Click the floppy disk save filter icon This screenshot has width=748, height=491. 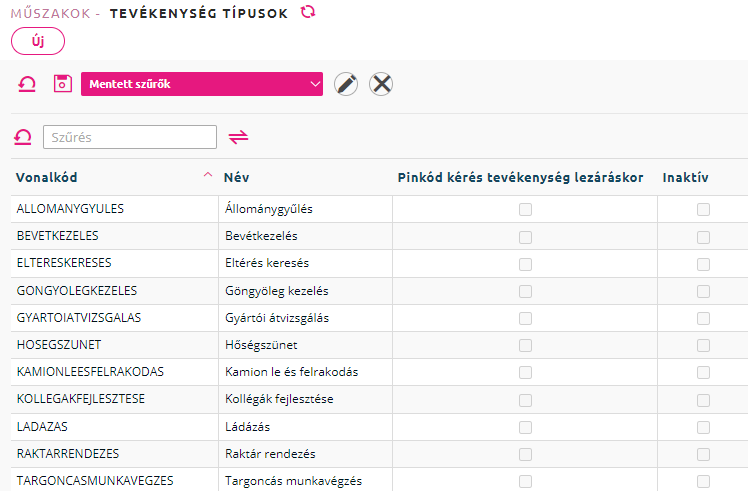pyautogui.click(x=62, y=84)
